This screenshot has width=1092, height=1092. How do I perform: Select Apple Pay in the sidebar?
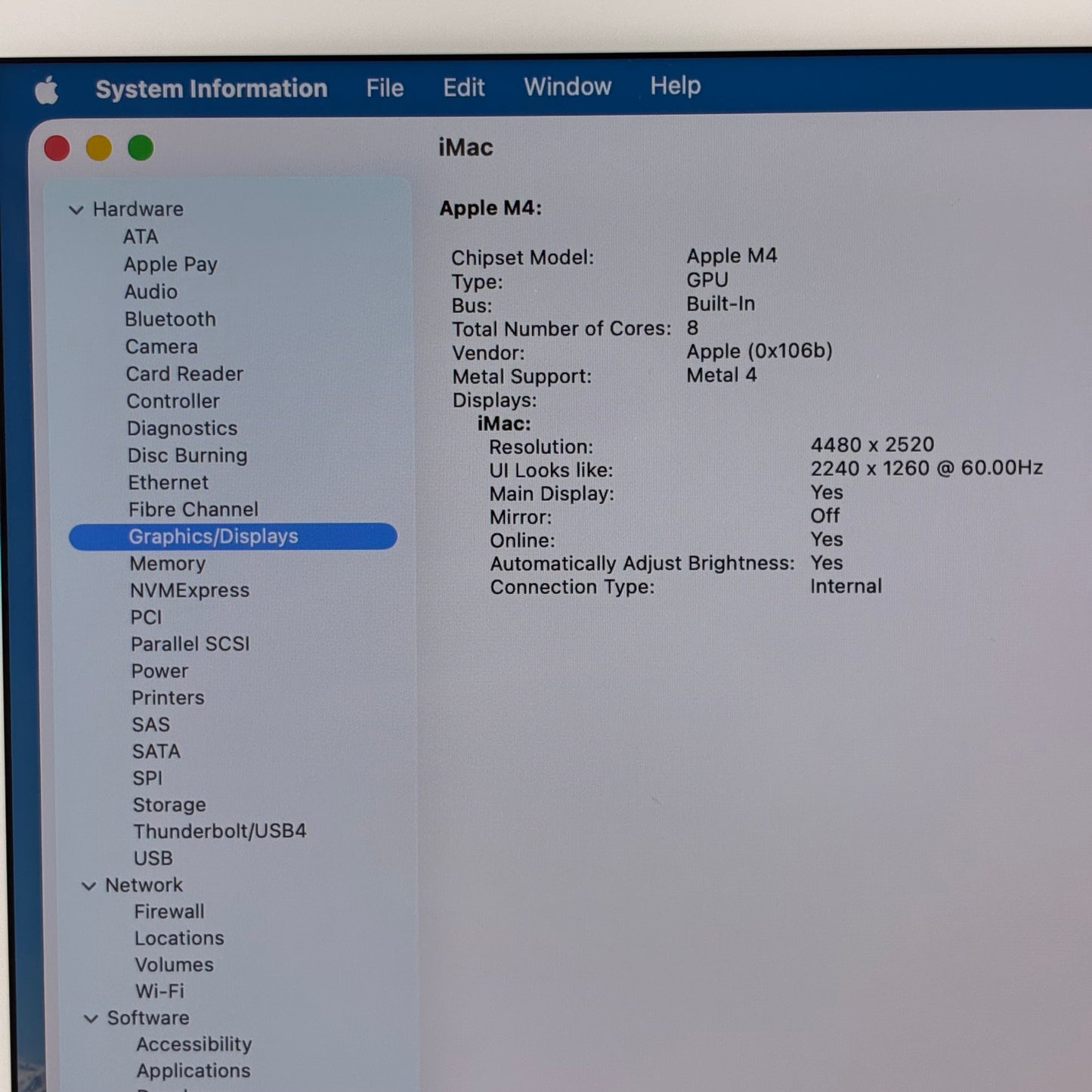point(170,264)
